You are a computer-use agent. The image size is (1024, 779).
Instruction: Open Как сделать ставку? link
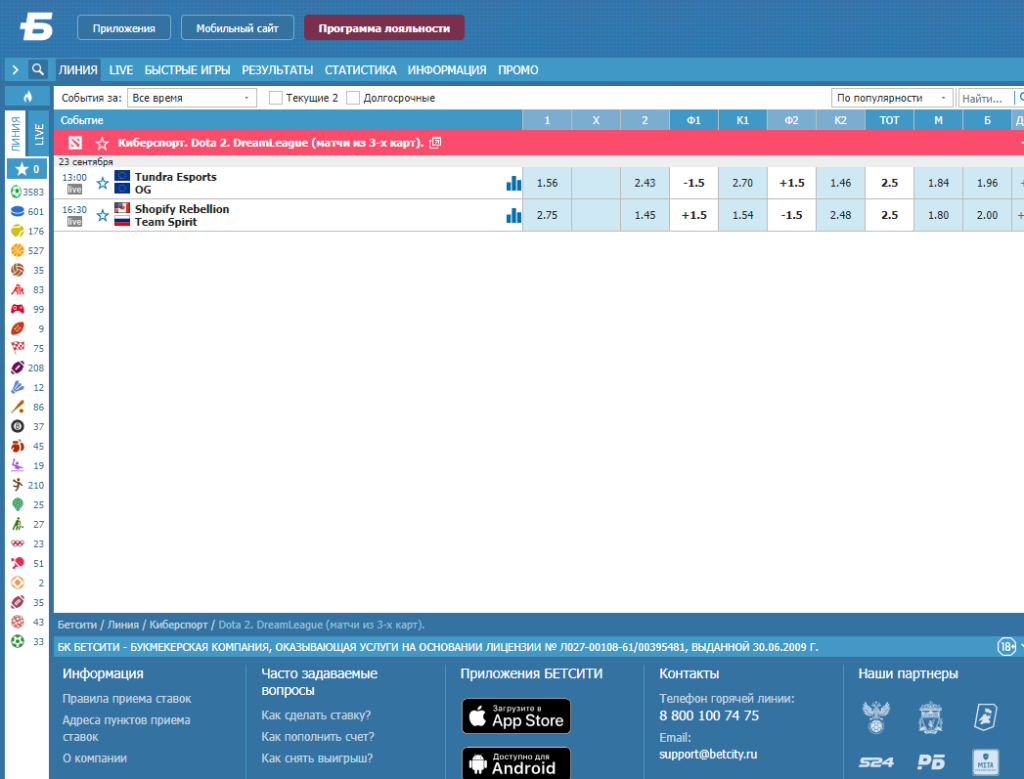(x=316, y=715)
